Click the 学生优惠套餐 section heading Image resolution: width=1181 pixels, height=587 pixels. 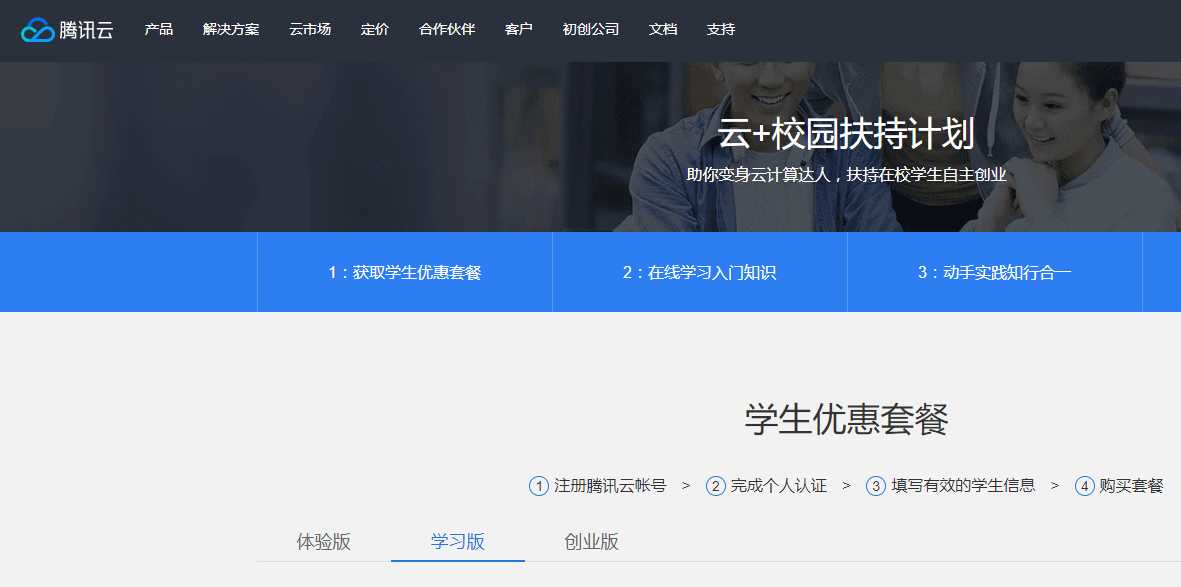[847, 420]
